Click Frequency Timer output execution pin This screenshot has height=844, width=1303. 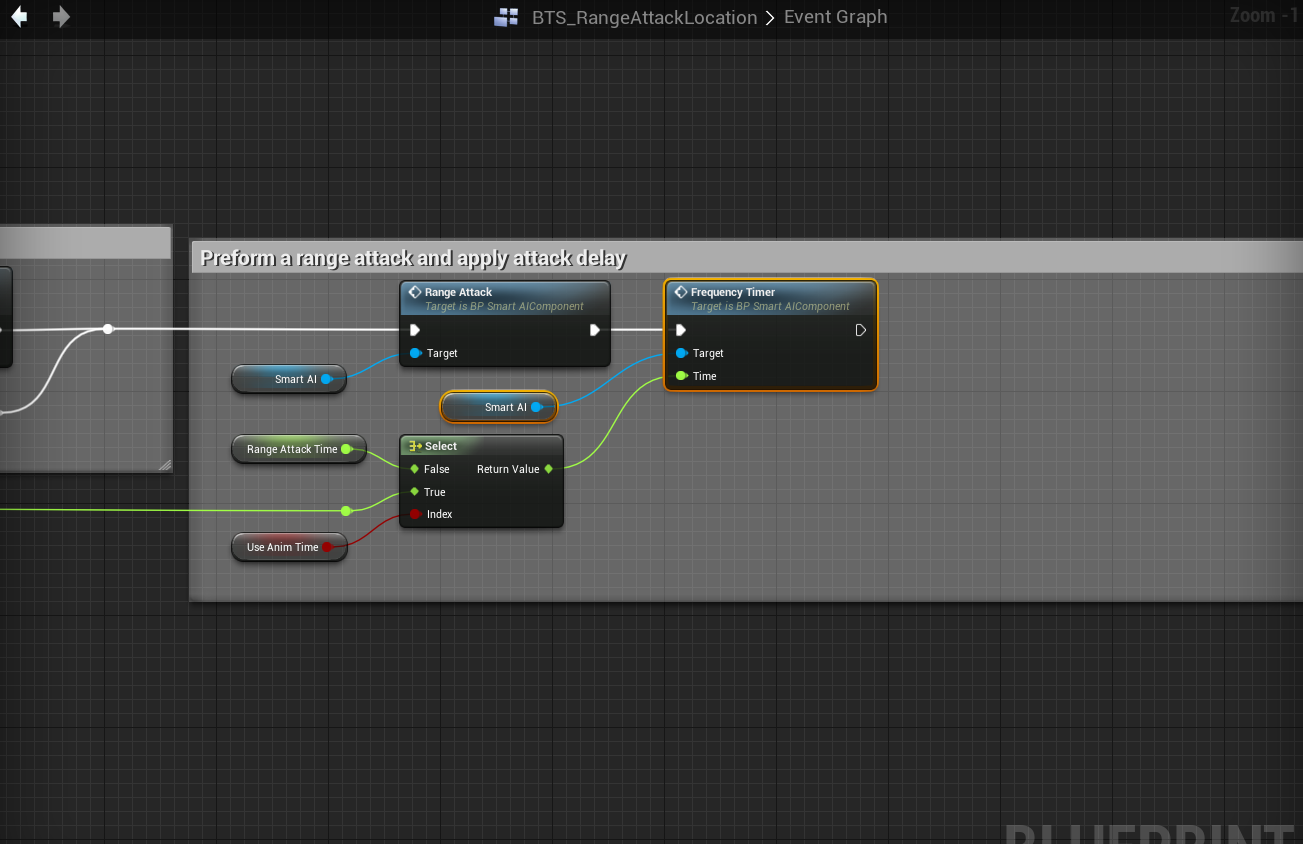(860, 330)
